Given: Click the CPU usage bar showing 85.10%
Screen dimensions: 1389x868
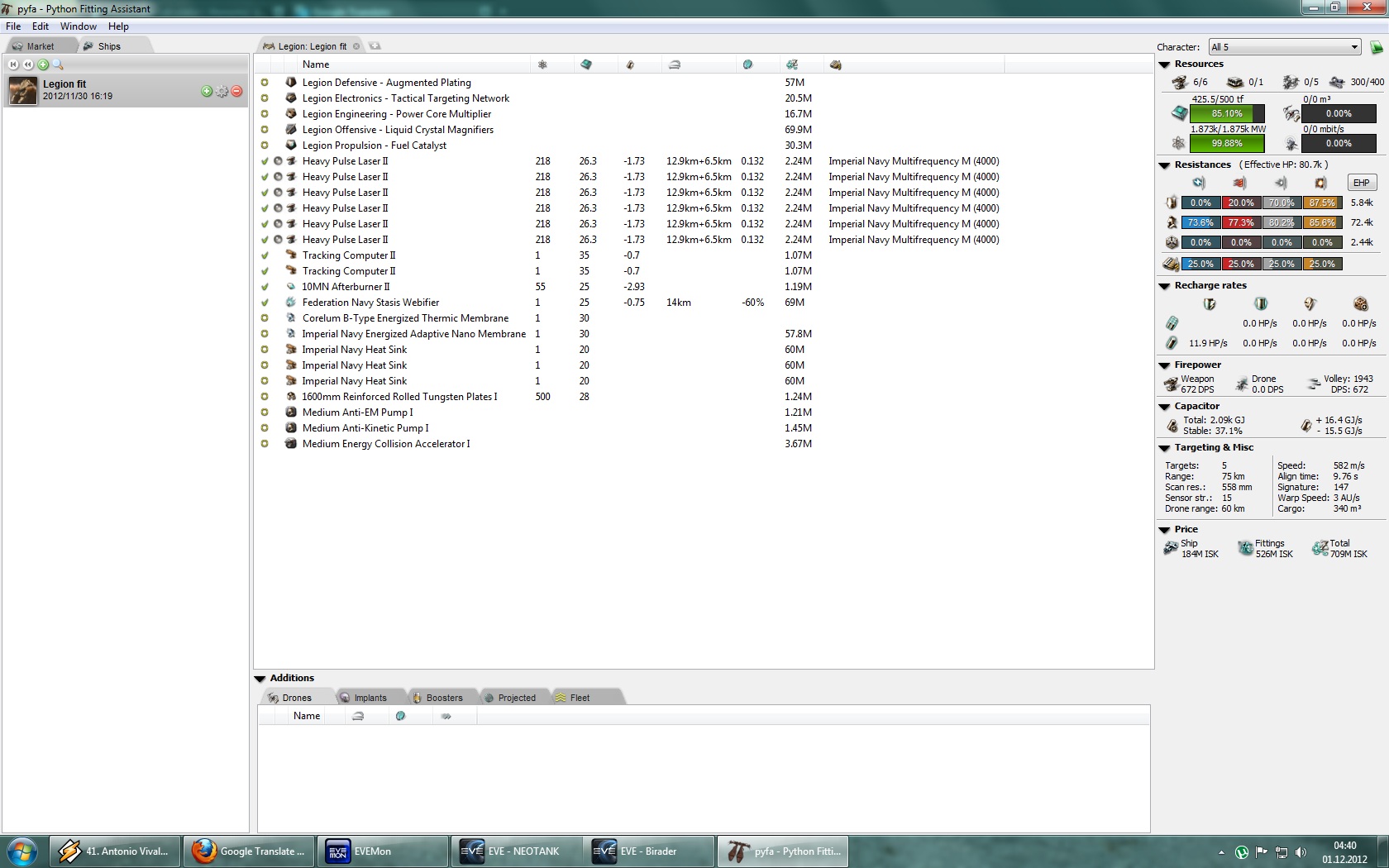Looking at the screenshot, I should [1227, 114].
